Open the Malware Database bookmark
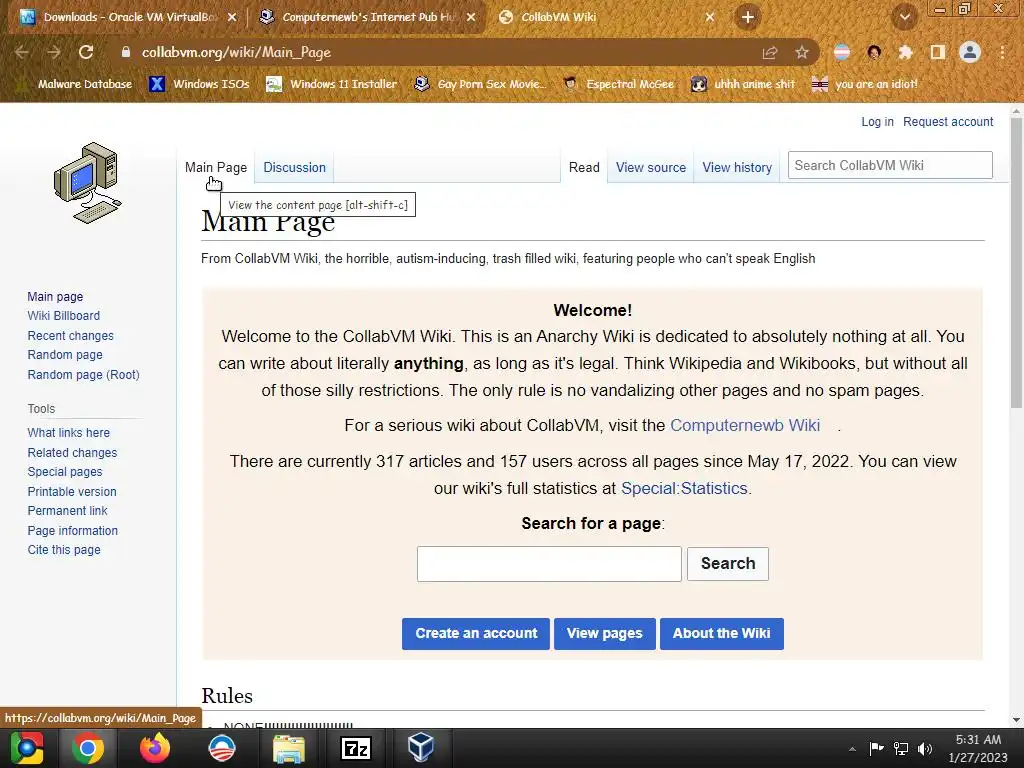1024x768 pixels. 74,84
